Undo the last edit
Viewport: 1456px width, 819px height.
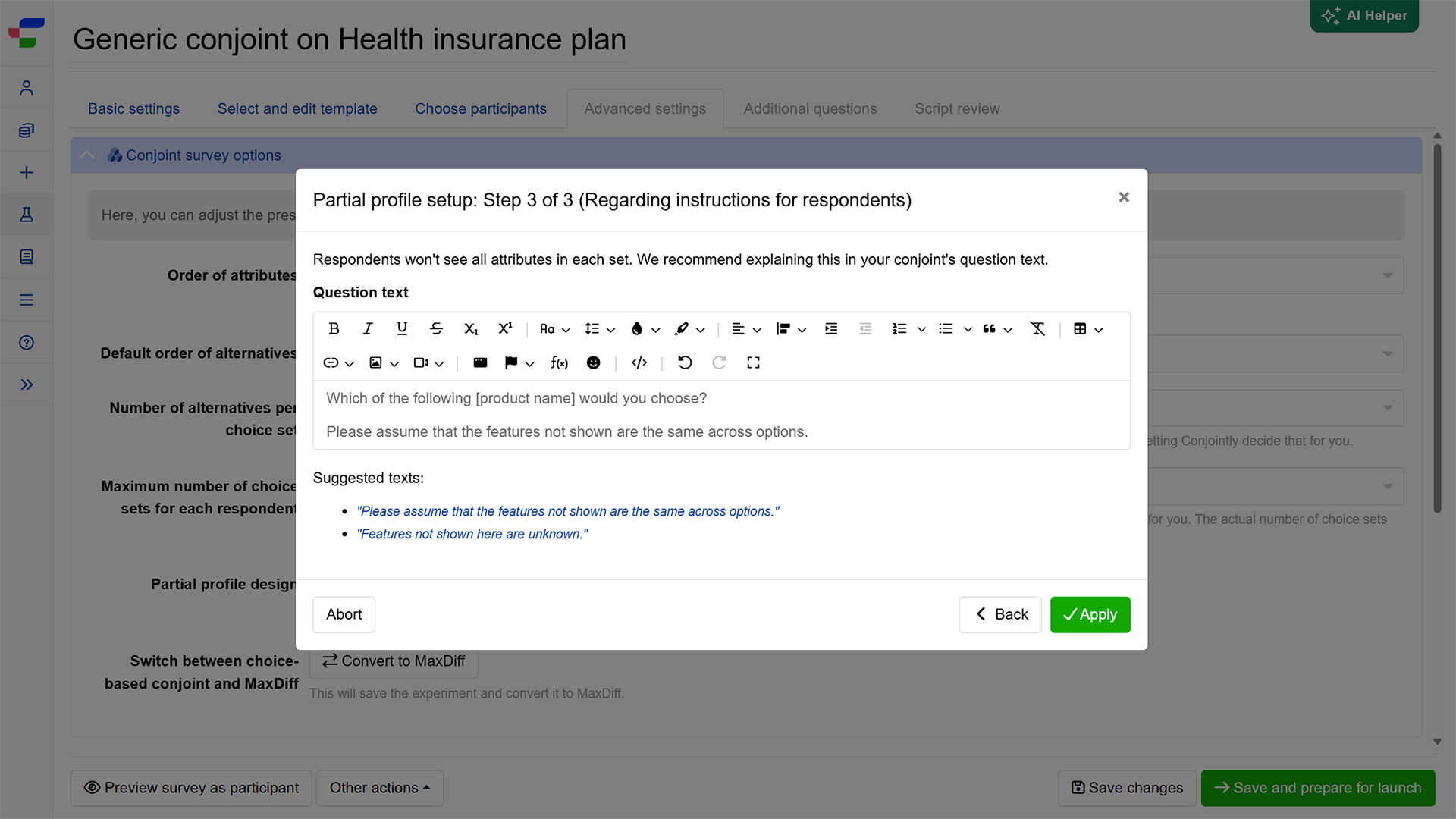coord(685,362)
